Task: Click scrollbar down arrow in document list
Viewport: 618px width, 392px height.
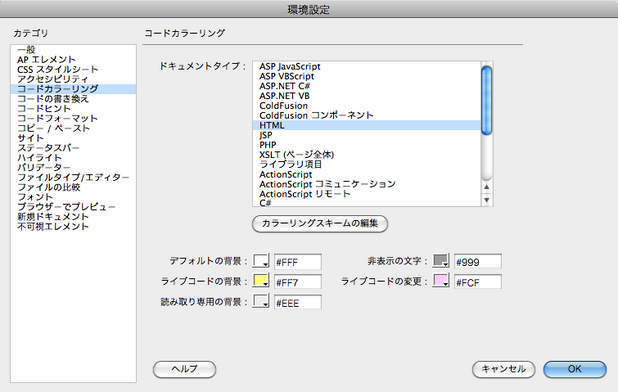Action: click(487, 200)
